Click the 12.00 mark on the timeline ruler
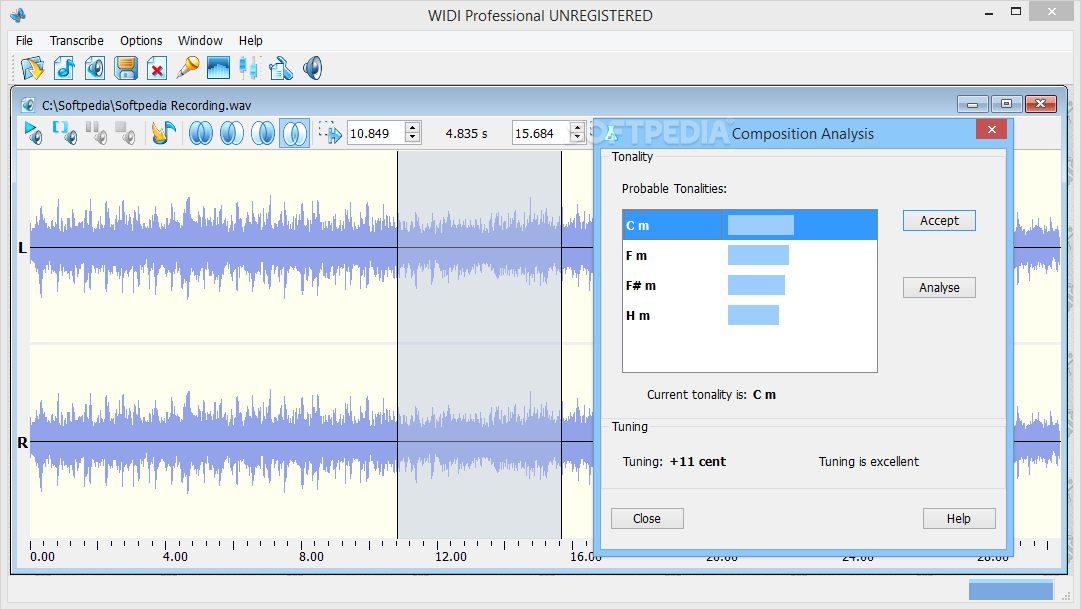The image size is (1081, 610). (x=451, y=556)
